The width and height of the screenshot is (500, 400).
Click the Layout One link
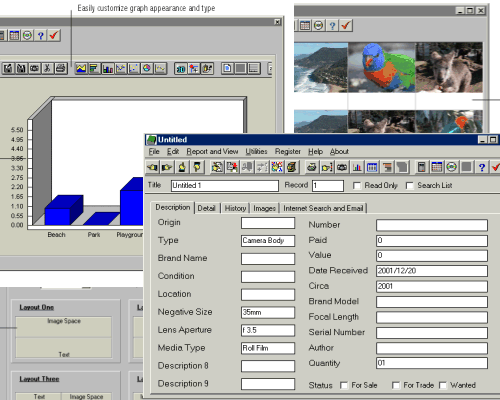click(37, 307)
